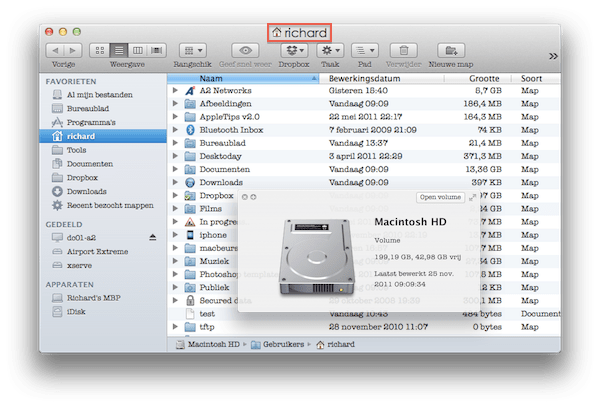The width and height of the screenshot is (600, 407).
Task: Expand the tftp folder triangle
Action: pyautogui.click(x=175, y=327)
